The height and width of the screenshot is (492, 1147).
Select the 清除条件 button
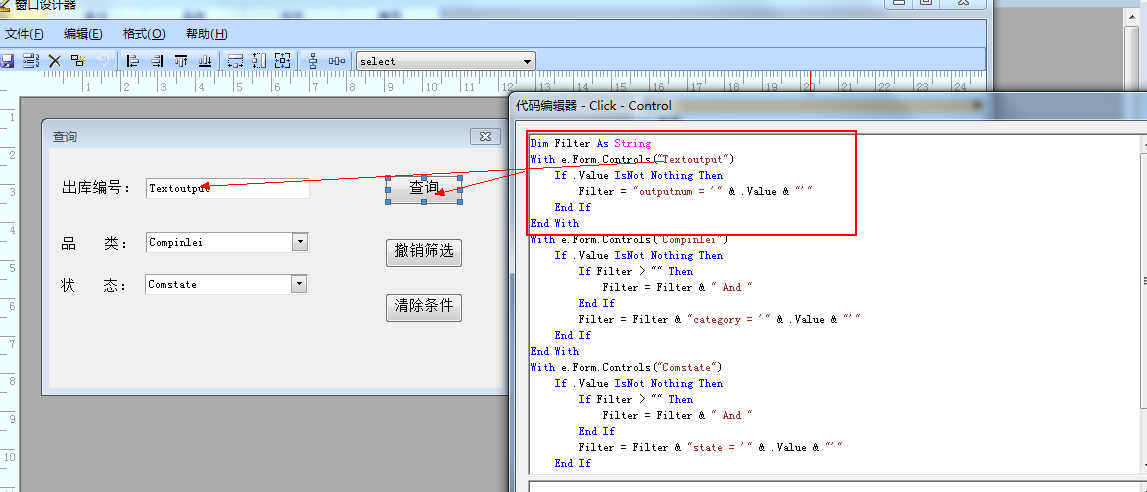pos(424,307)
